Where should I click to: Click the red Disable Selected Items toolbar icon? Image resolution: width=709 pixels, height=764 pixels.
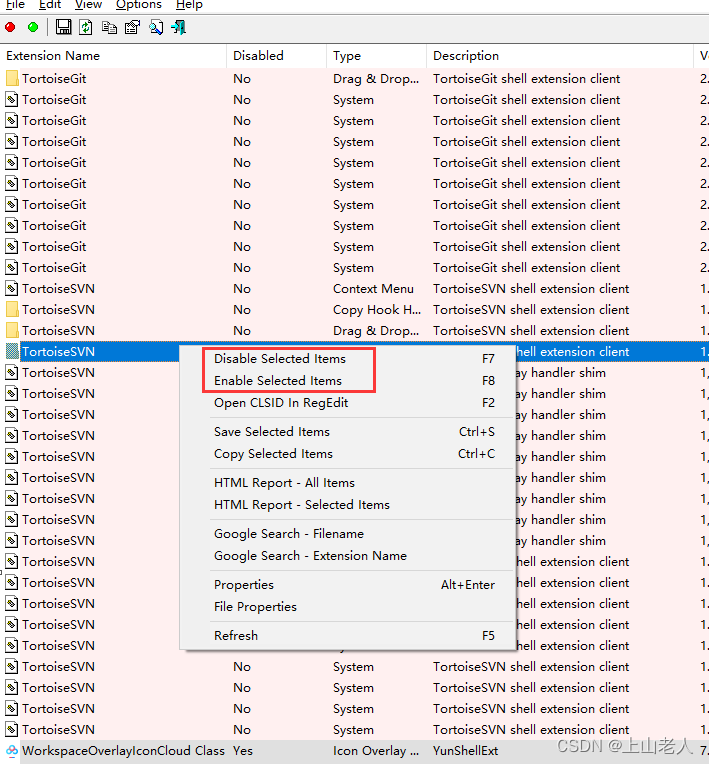10,27
